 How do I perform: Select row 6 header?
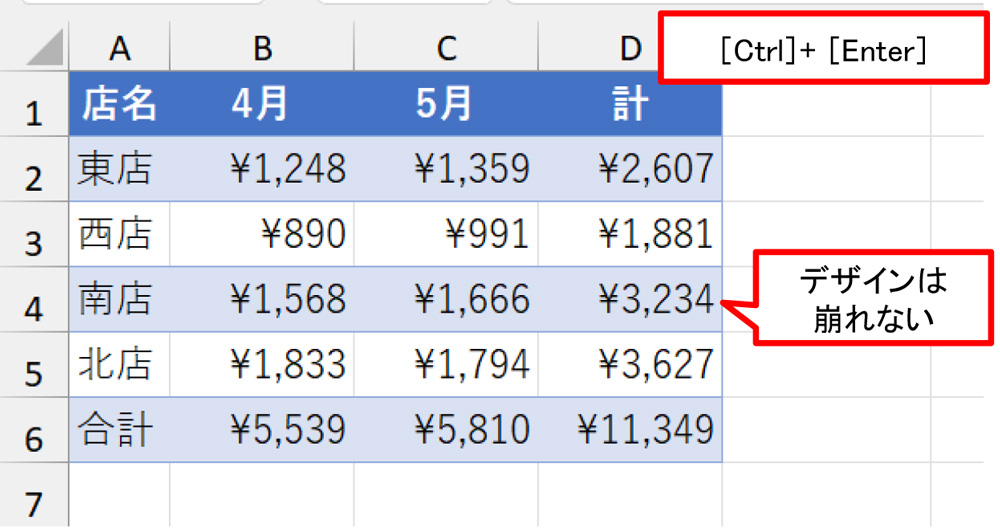coord(34,430)
